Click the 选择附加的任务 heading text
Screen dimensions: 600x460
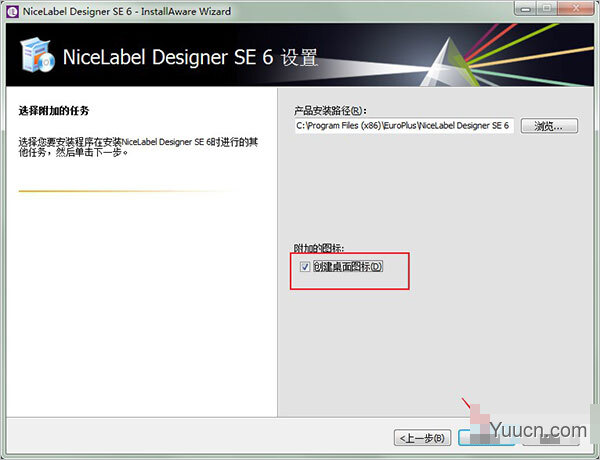pyautogui.click(x=54, y=111)
